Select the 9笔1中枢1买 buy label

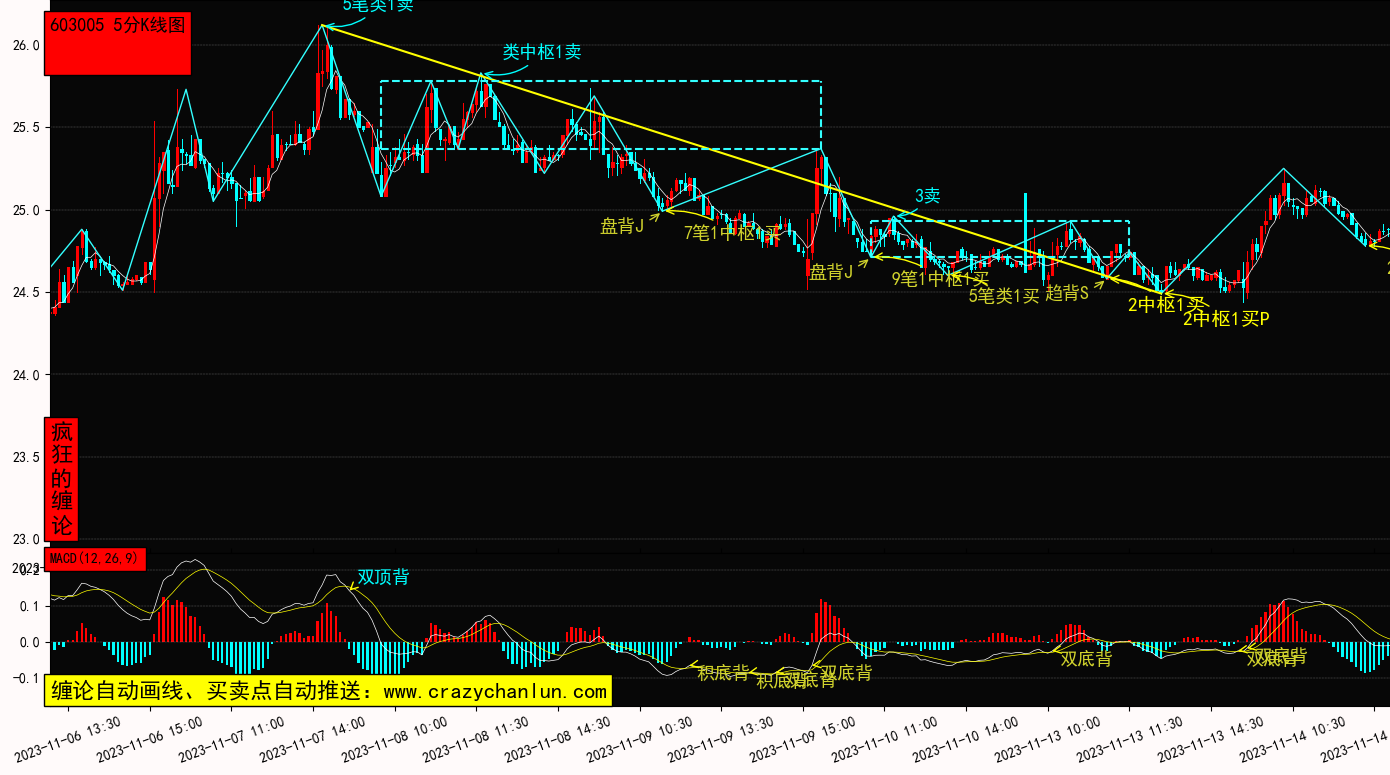(940, 279)
